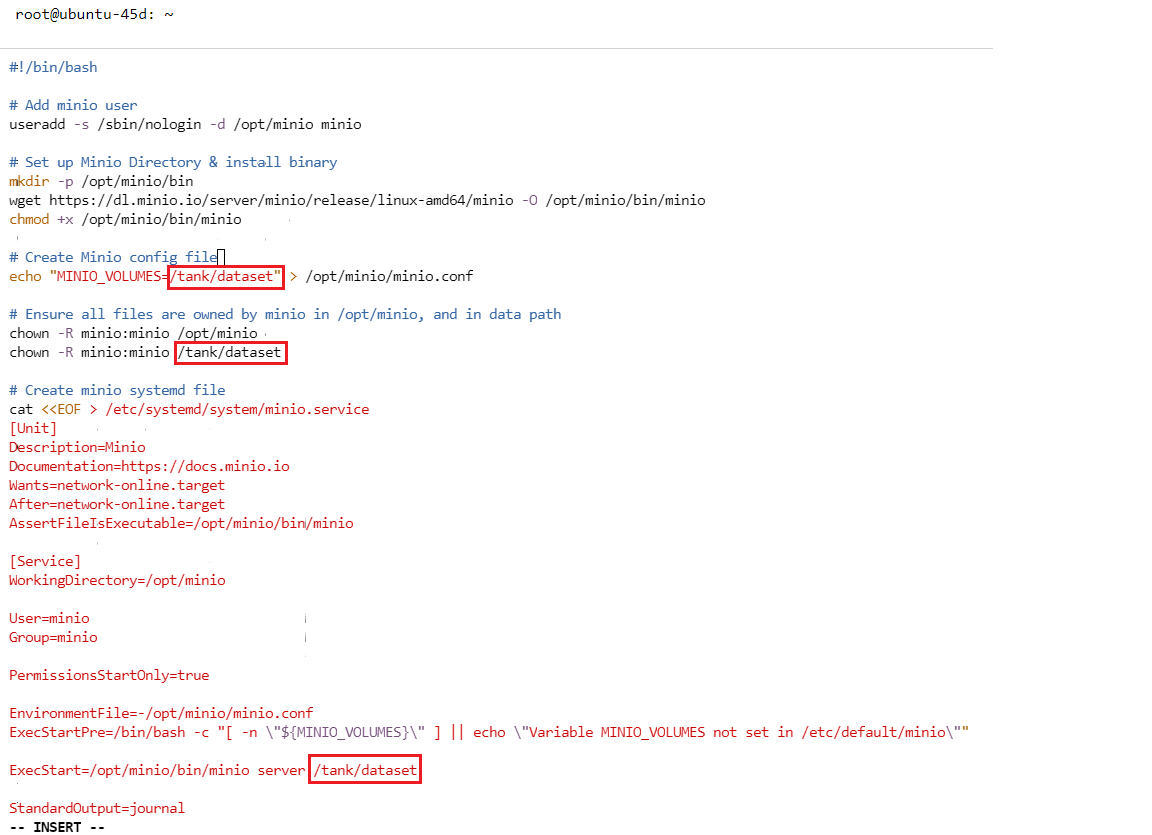Click '/tank/dataset' on the chown line

(x=230, y=353)
